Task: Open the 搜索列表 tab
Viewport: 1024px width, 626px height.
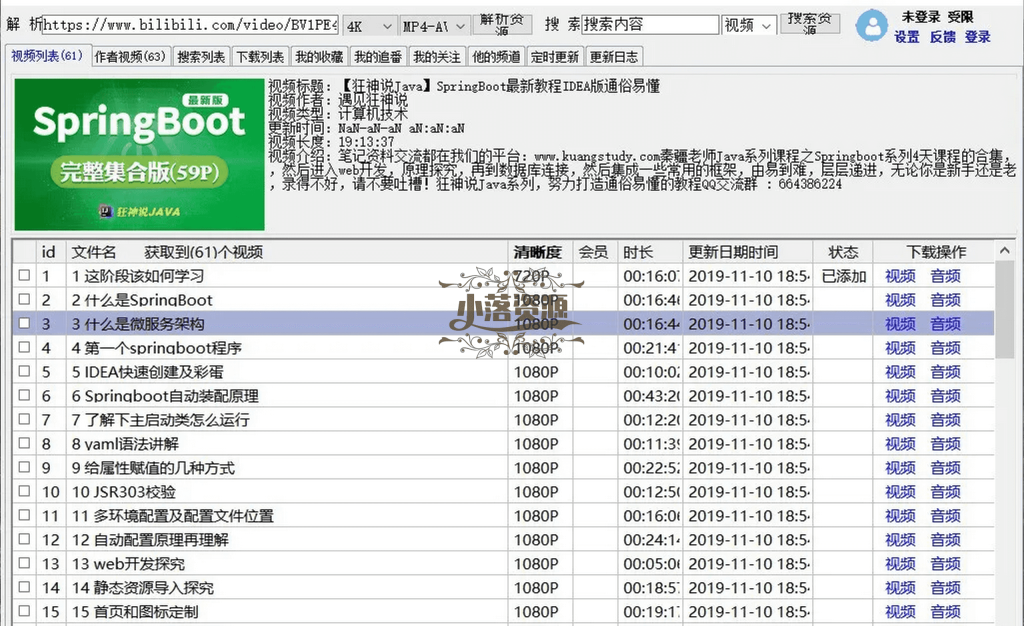Action: coord(200,57)
